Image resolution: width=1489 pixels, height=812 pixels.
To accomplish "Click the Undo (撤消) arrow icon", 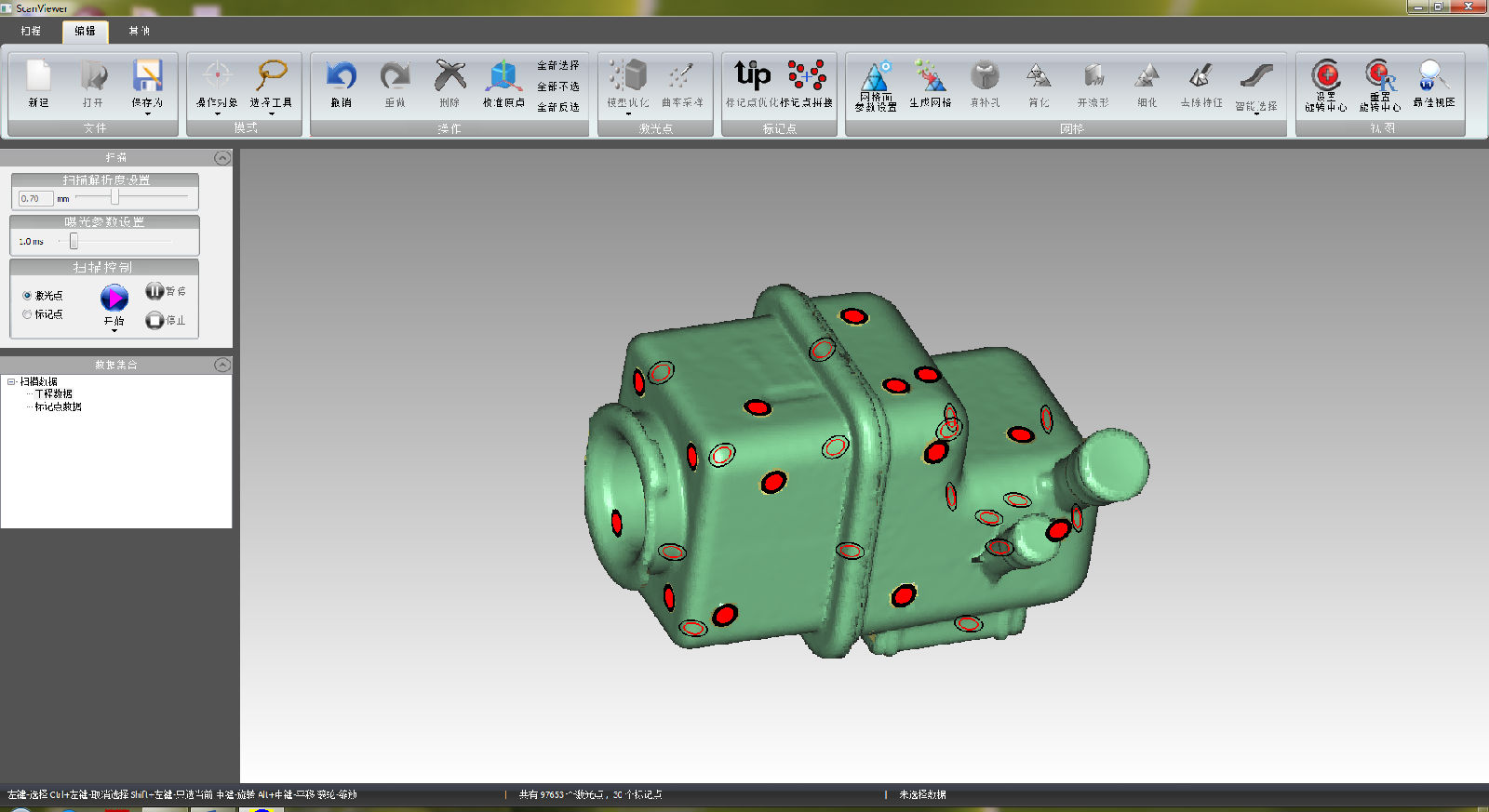I will click(x=341, y=76).
